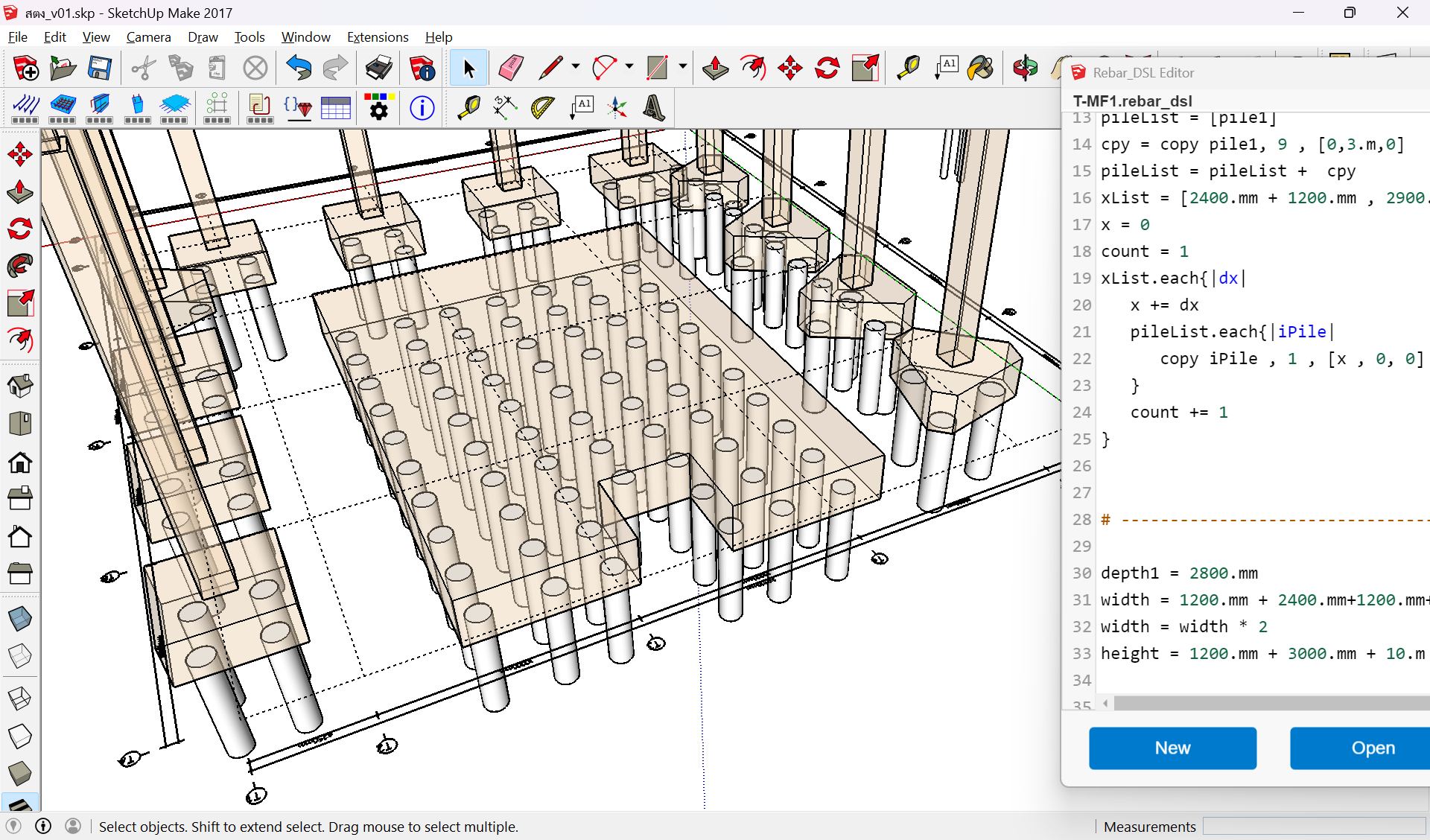Expand the Arc tool dropdown arrow
The height and width of the screenshot is (840, 1430).
point(629,67)
